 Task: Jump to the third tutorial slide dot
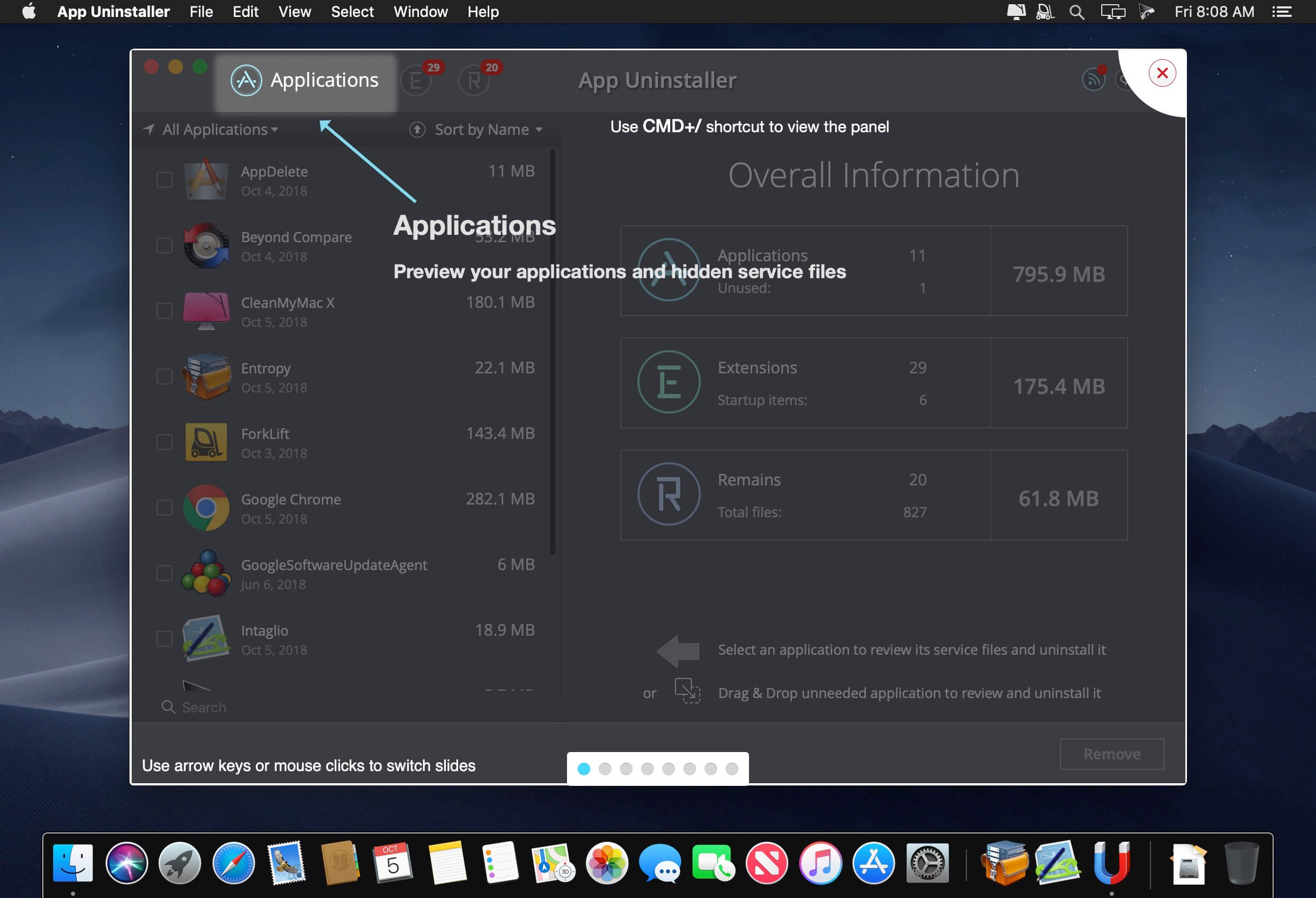click(x=626, y=769)
